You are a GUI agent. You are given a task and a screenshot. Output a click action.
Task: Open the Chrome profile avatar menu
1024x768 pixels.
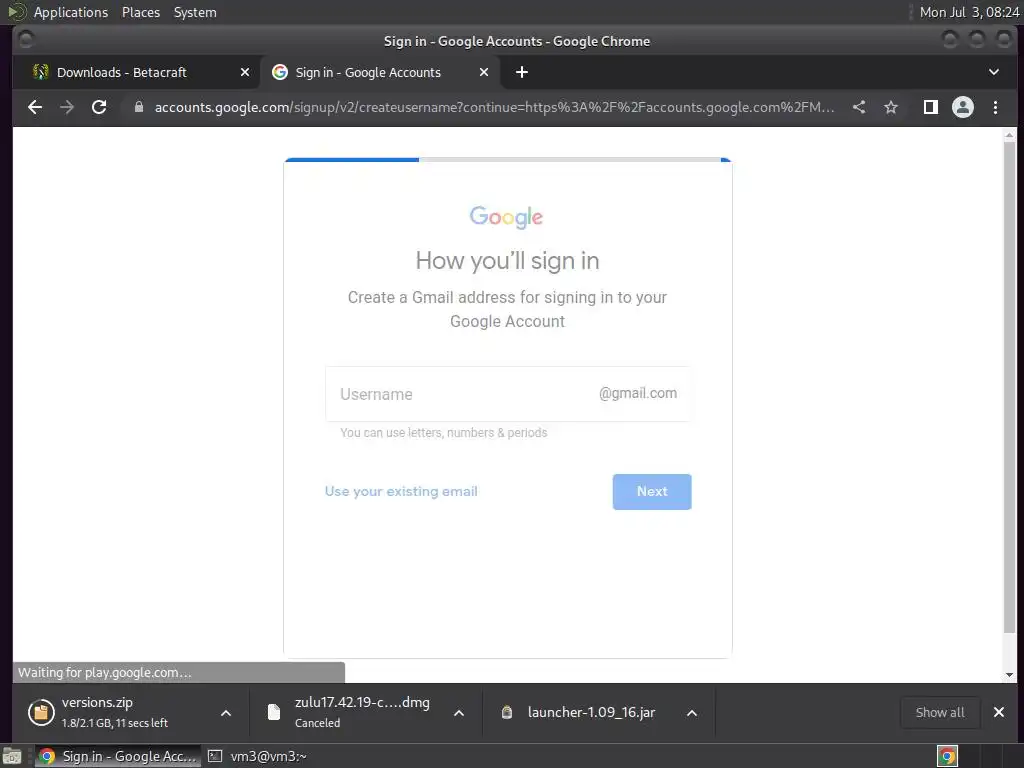963,107
